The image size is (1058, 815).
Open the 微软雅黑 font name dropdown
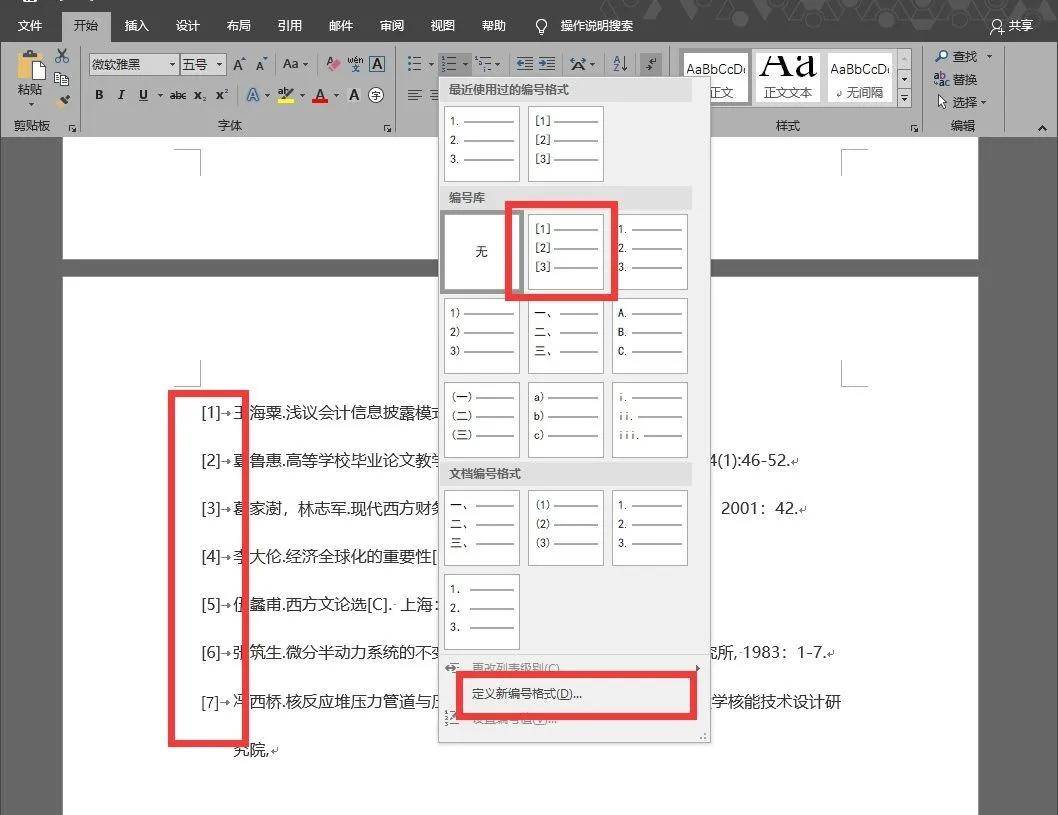point(172,65)
